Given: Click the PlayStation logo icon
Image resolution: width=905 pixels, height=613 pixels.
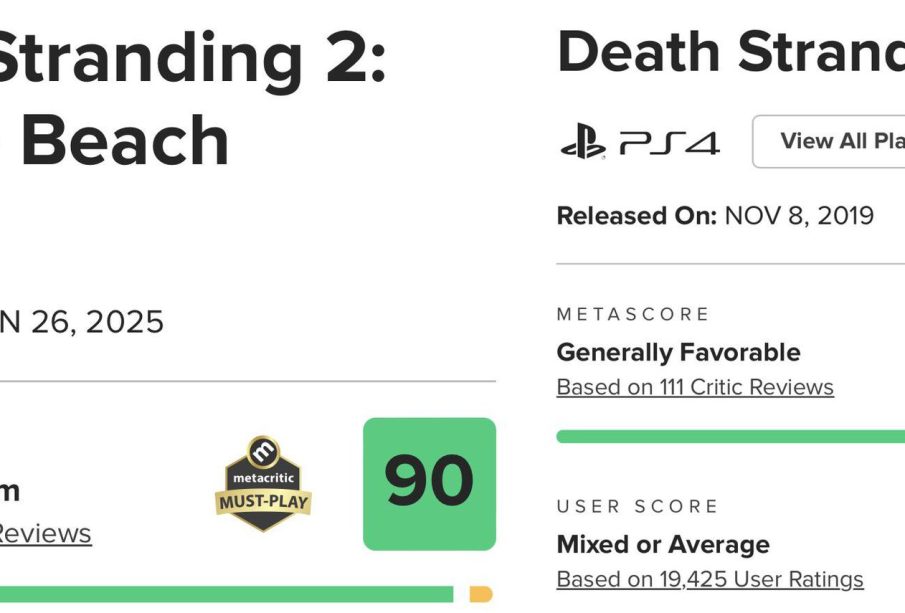Looking at the screenshot, I should pyautogui.click(x=583, y=142).
